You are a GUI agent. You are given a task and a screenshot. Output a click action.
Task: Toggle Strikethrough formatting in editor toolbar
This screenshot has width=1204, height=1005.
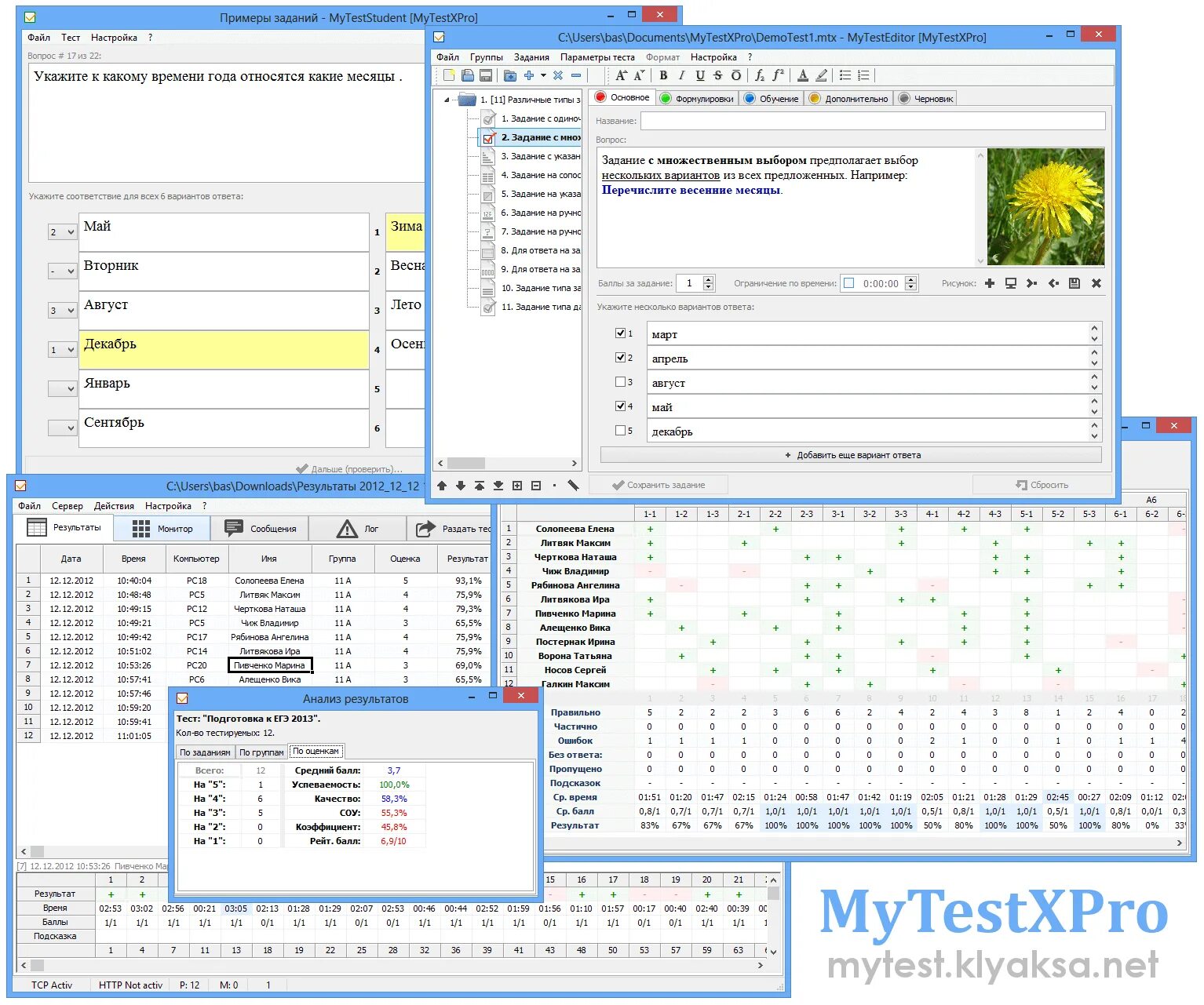(718, 75)
